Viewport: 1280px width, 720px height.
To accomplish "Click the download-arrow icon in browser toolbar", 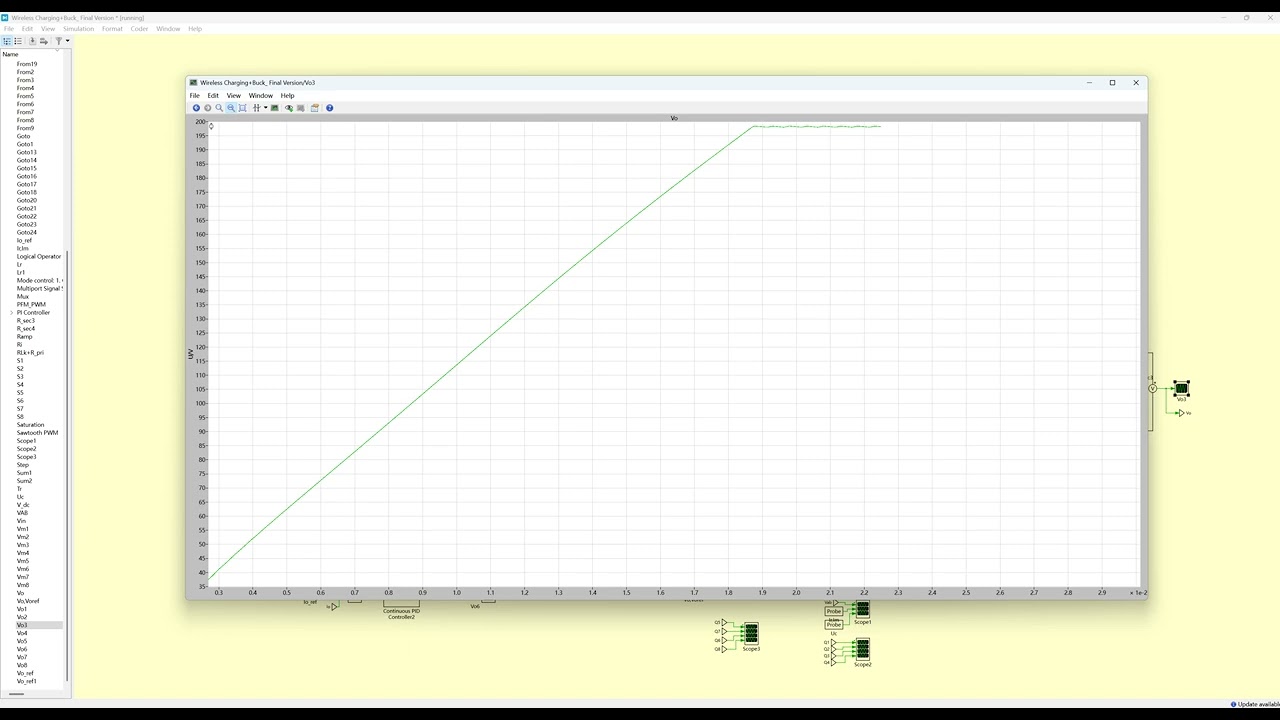I will [x=32, y=41].
